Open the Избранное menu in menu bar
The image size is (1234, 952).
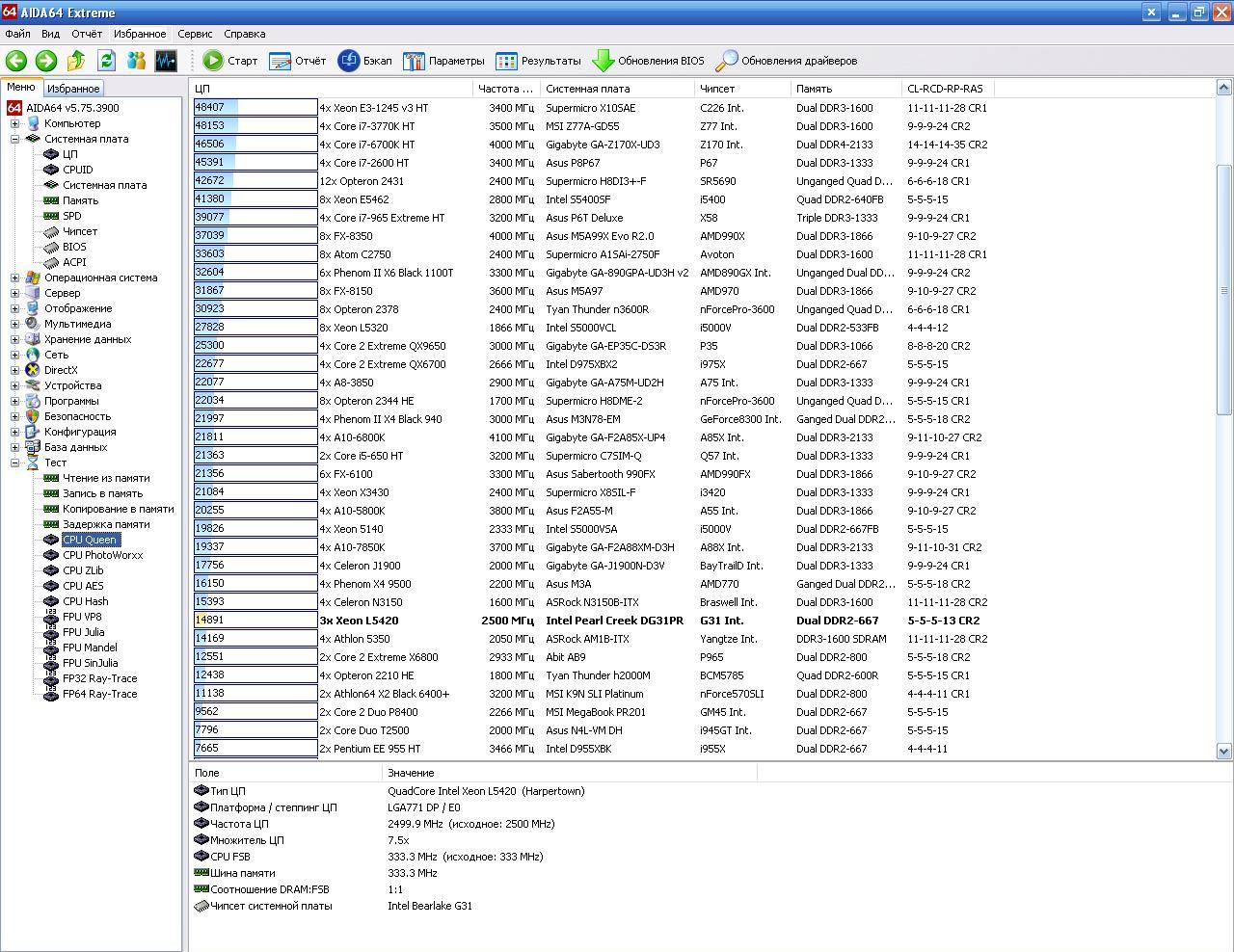pos(140,34)
